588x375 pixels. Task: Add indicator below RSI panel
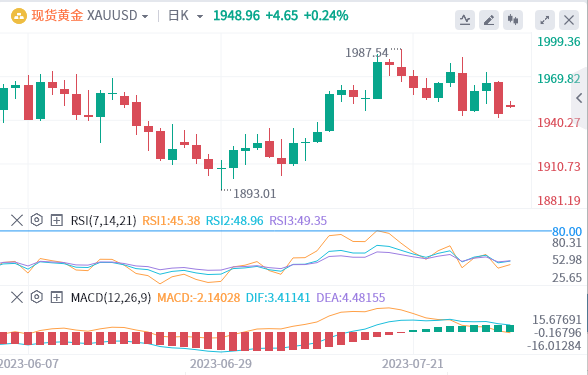[x=57, y=220]
